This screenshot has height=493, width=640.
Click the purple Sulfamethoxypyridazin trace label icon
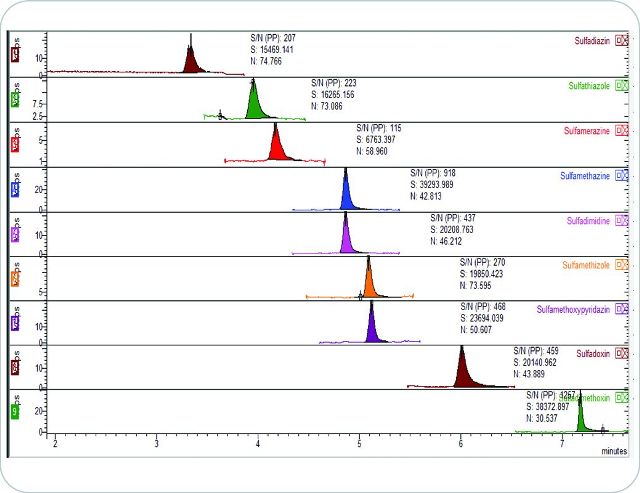[15, 323]
